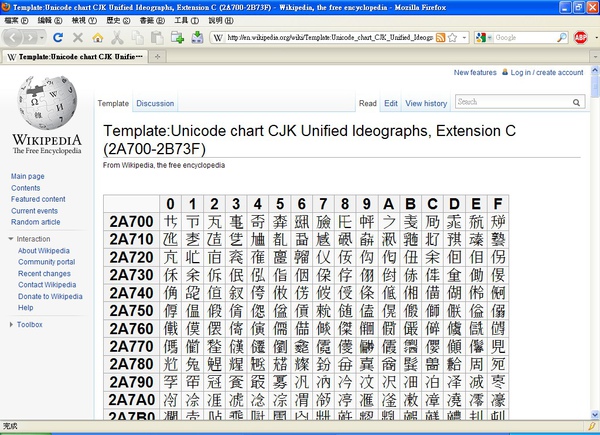This screenshot has width=600, height=435.
Task: Click the column header F in the chart
Action: click(498, 204)
